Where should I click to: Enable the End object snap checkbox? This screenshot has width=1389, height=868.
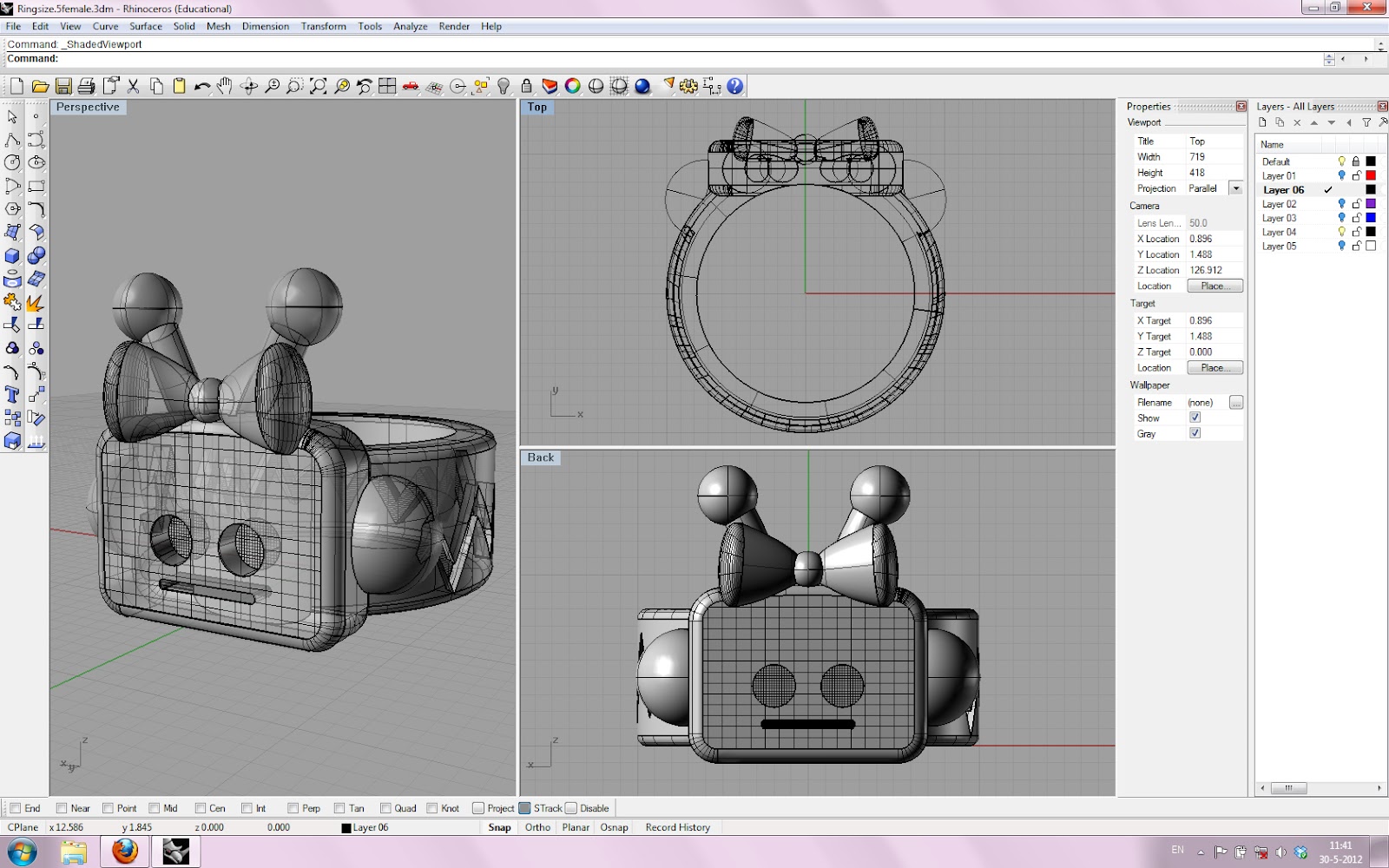tap(15, 808)
